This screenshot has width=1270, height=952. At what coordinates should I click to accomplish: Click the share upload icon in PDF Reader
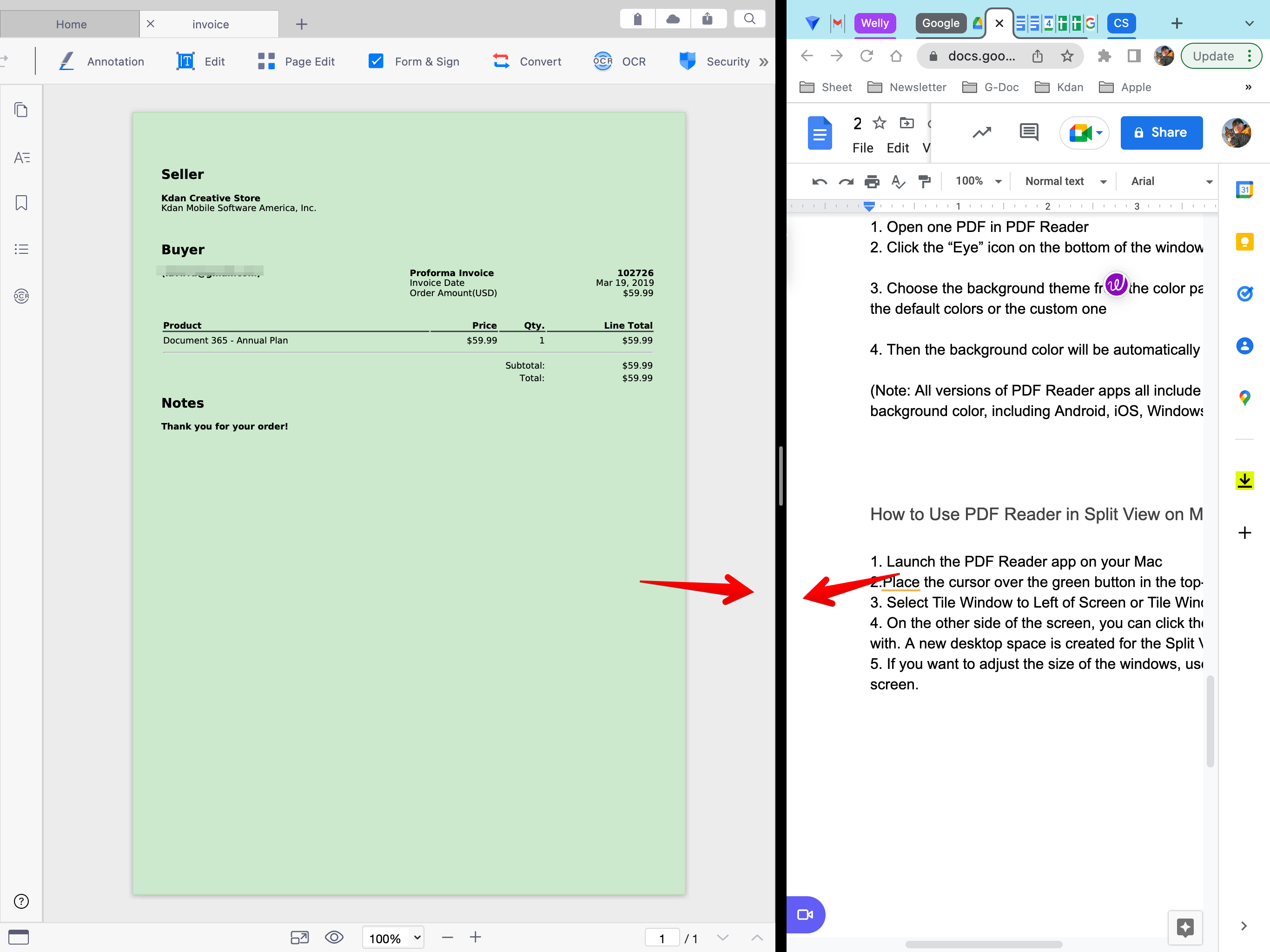(708, 19)
